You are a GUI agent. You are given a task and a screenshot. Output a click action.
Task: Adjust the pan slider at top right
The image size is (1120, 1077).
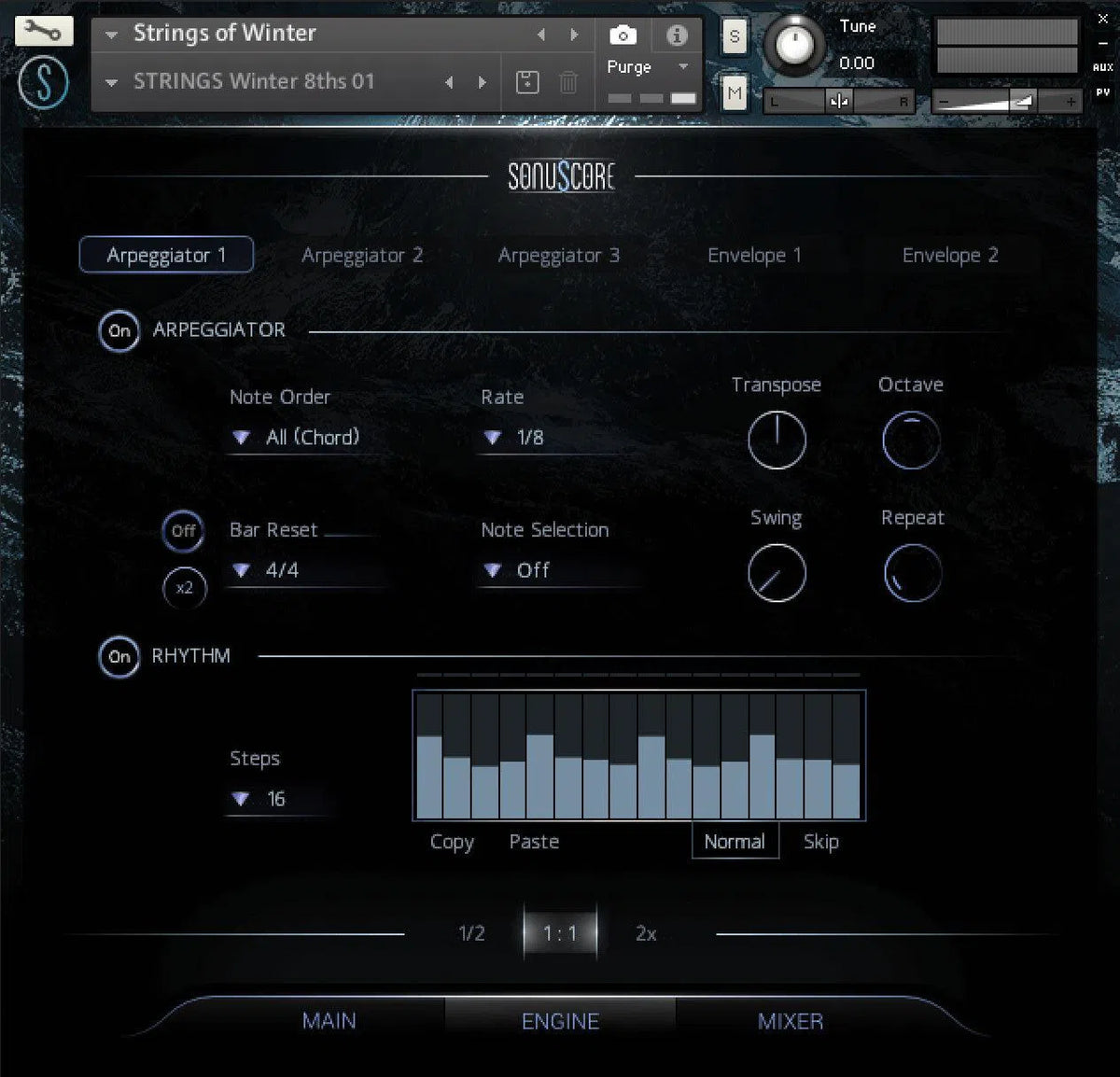coord(838,101)
